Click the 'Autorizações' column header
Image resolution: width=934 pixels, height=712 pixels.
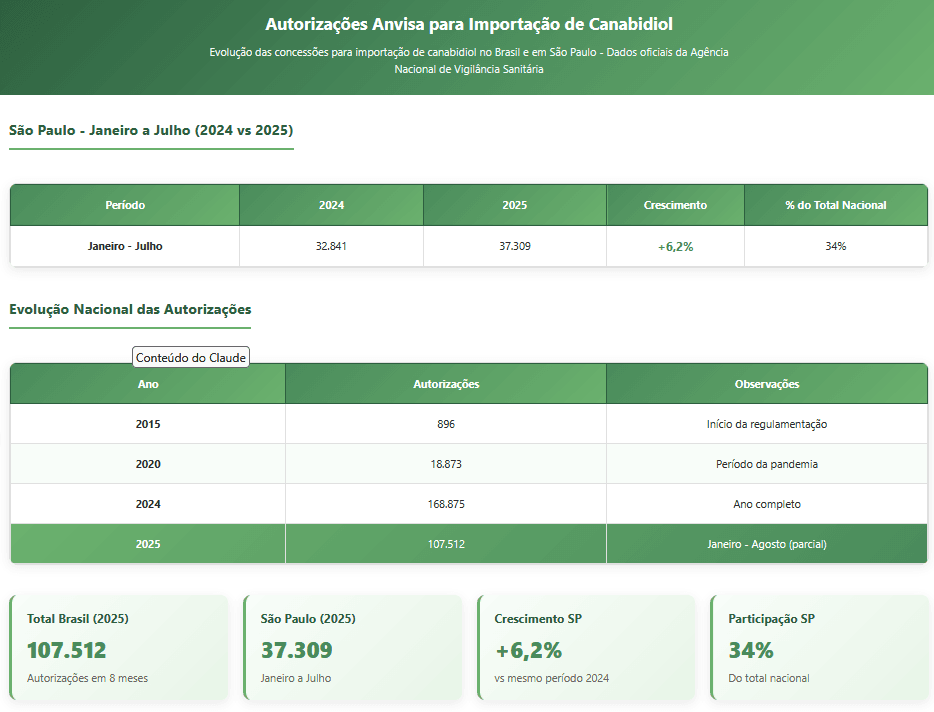click(446, 384)
